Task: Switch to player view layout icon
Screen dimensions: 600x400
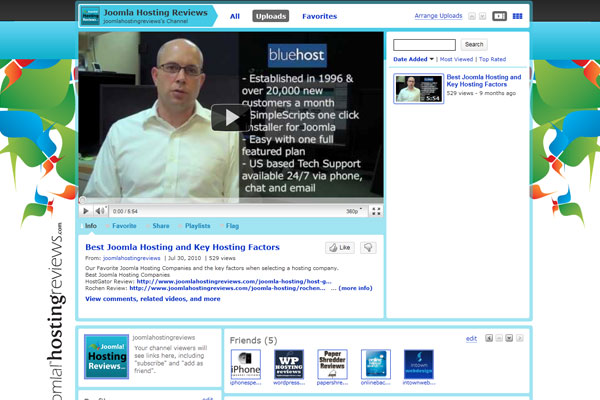Action: pyautogui.click(x=499, y=16)
